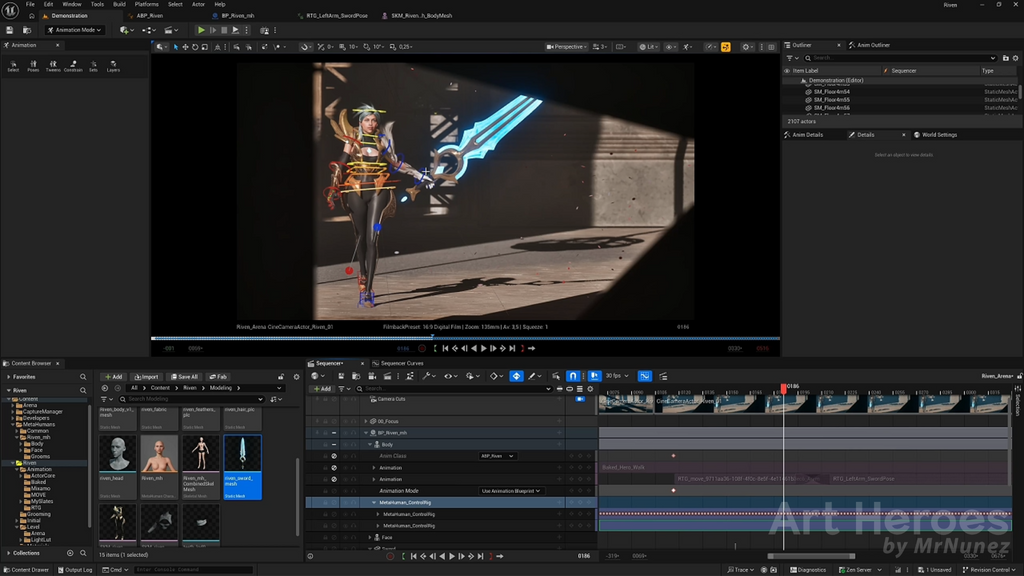Screen dimensions: 1024x576
Task: Click the Import button in Content Browser
Action: click(x=146, y=377)
